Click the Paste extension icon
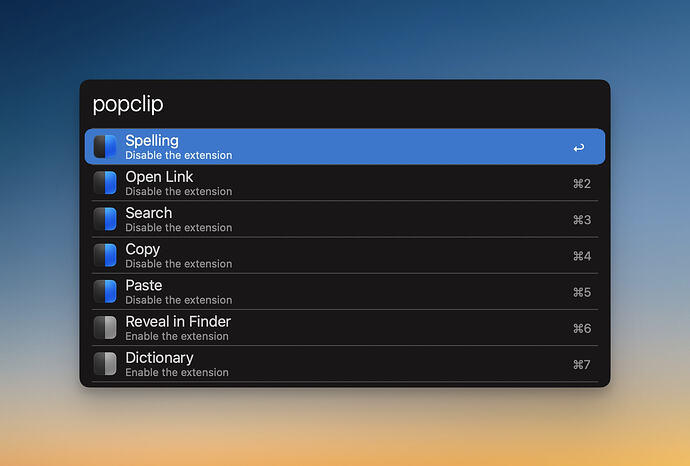Viewport: 690px width, 466px height. tap(105, 291)
